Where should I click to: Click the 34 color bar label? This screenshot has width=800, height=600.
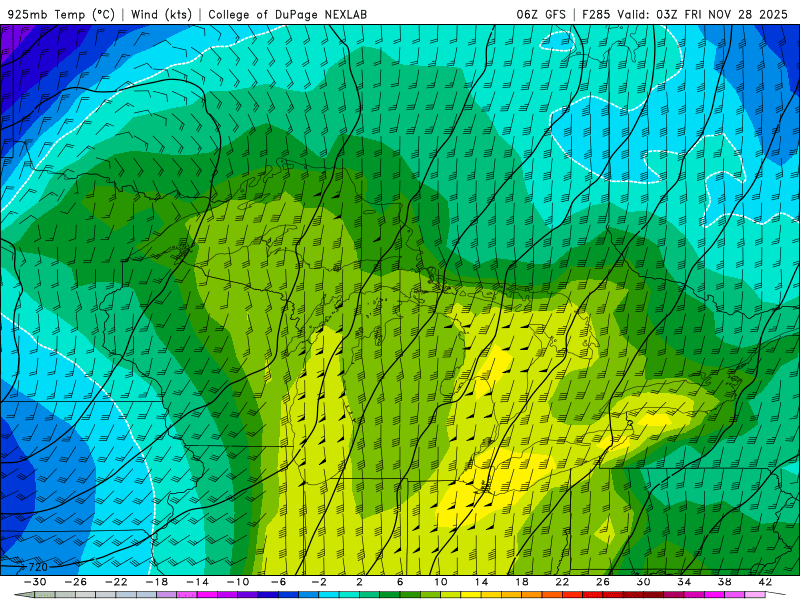pos(684,582)
